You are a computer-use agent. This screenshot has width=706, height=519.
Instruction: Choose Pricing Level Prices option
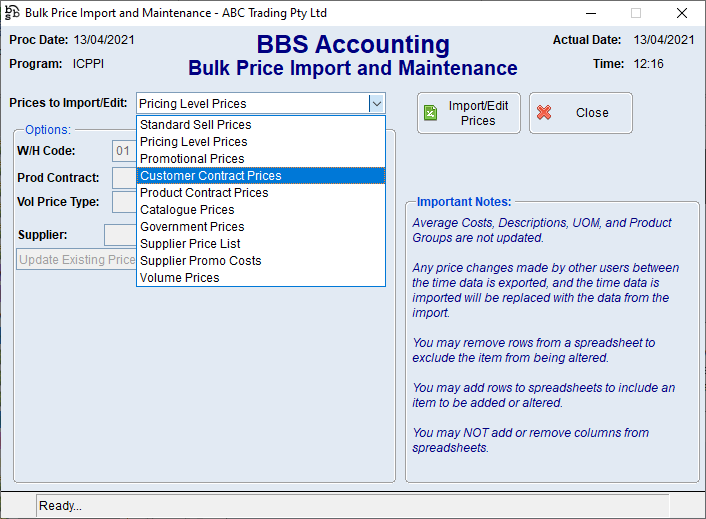[194, 142]
